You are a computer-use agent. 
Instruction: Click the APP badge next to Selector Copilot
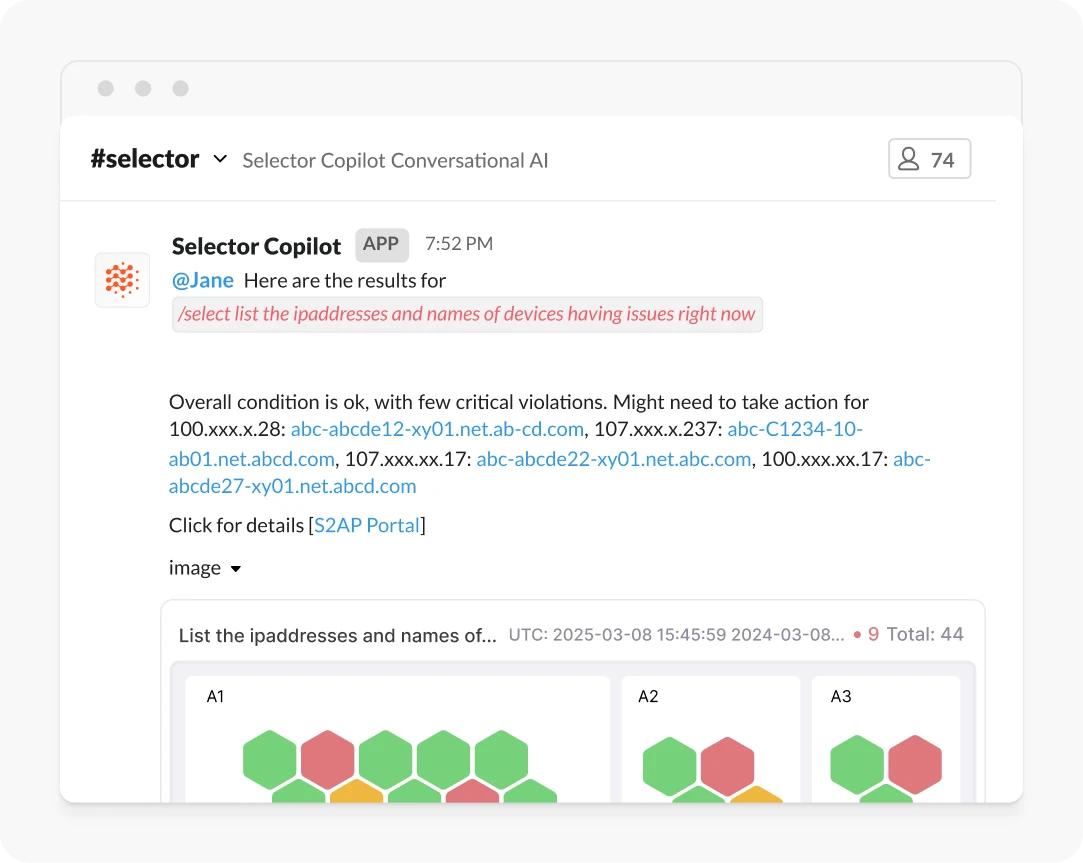click(x=382, y=244)
